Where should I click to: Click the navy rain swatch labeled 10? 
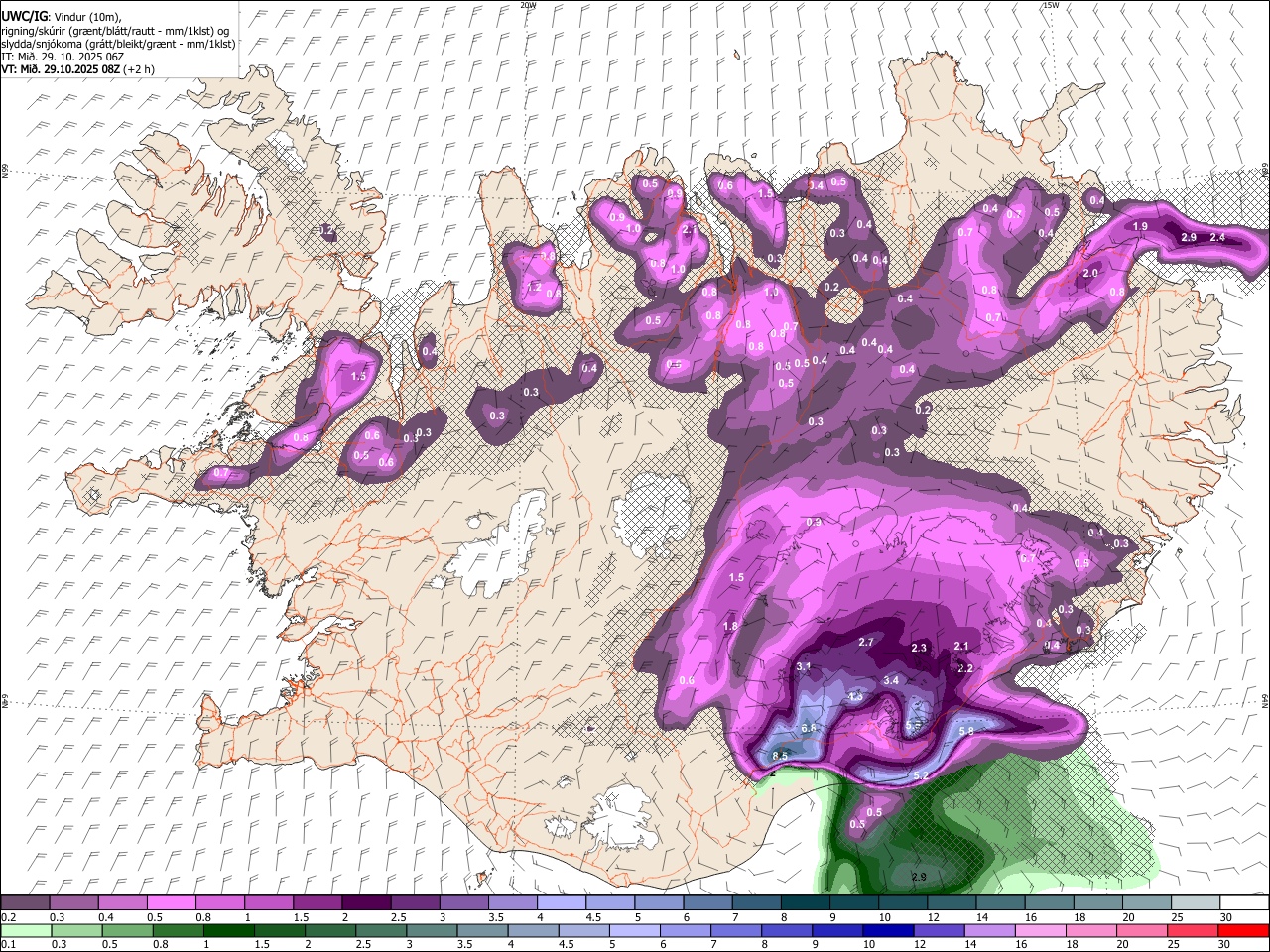pyautogui.click(x=888, y=930)
